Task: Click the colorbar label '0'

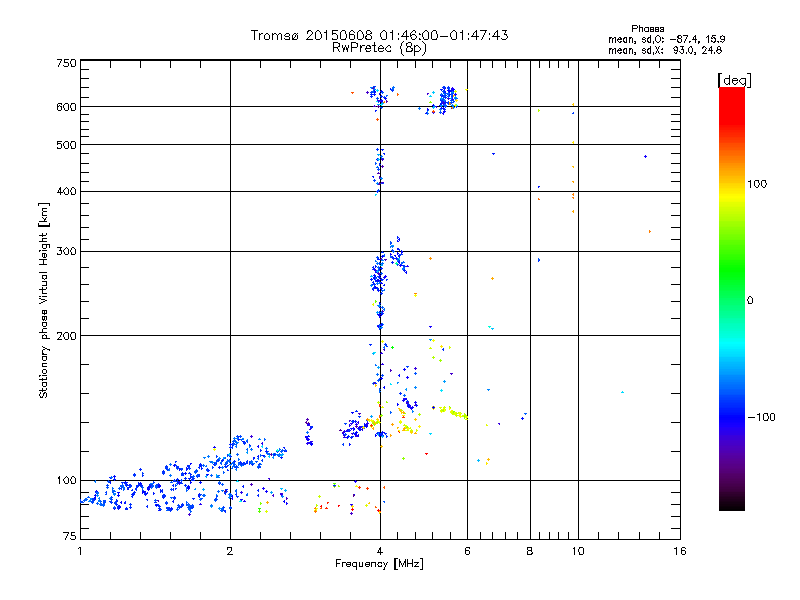Action: (750, 301)
